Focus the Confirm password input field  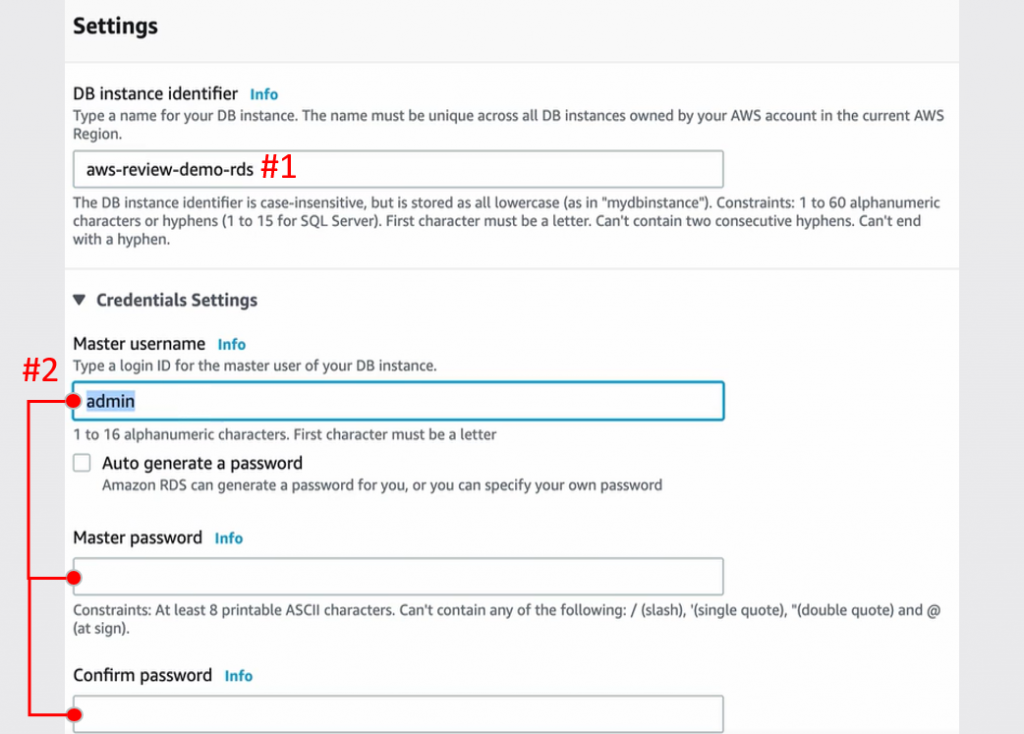click(x=398, y=714)
